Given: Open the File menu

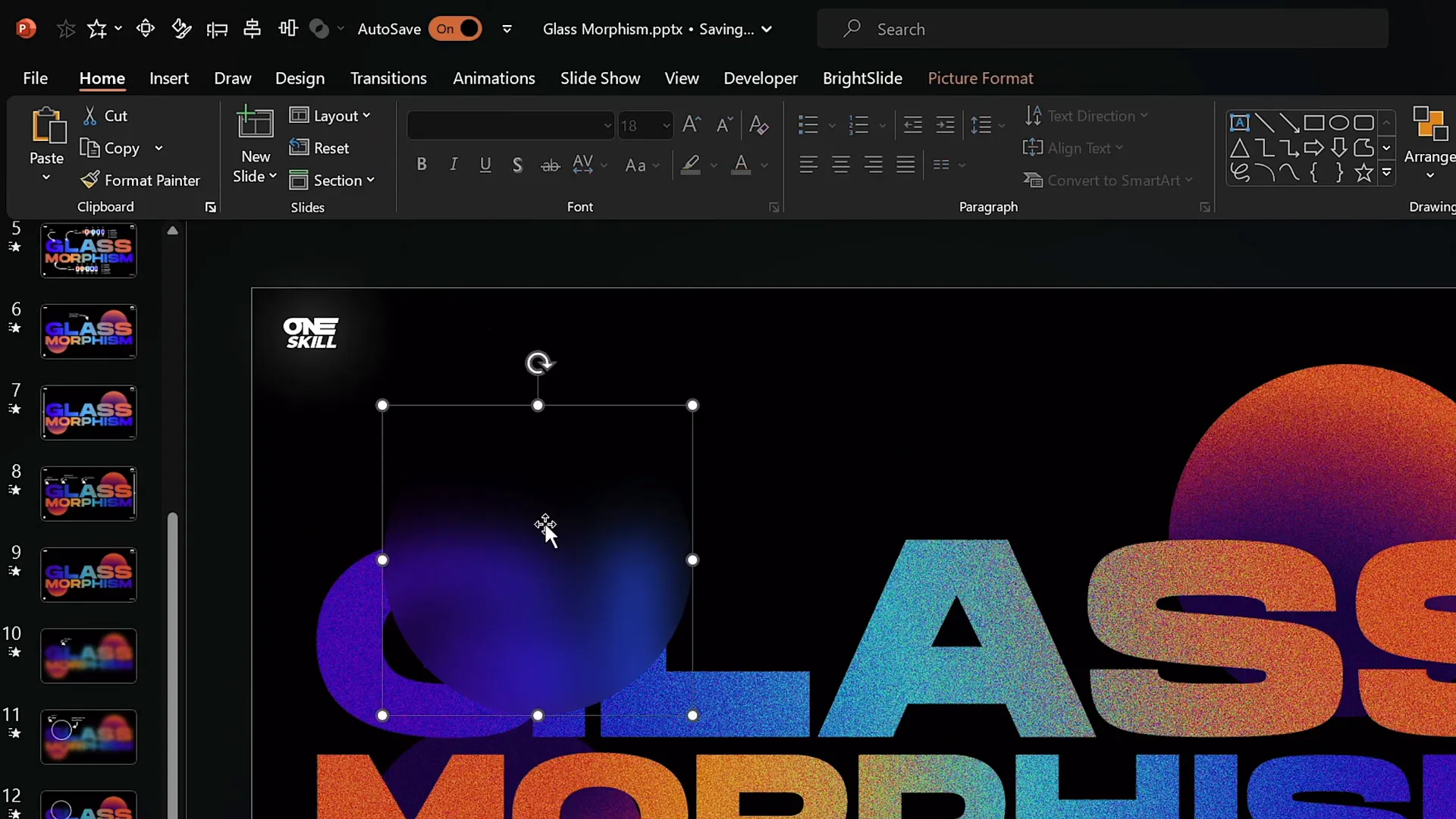Looking at the screenshot, I should 35,78.
